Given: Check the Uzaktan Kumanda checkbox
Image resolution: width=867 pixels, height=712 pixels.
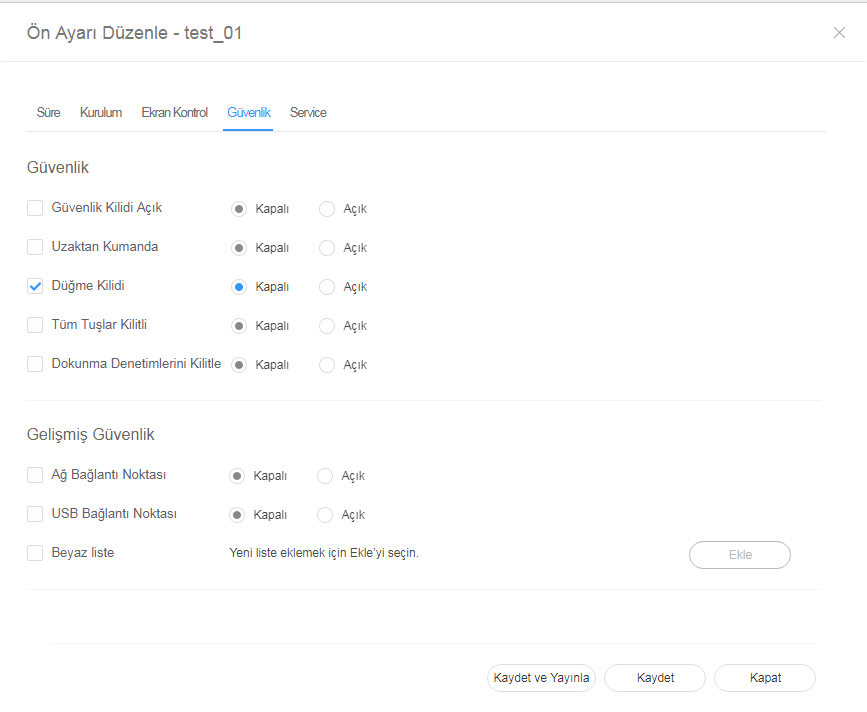Looking at the screenshot, I should [35, 247].
